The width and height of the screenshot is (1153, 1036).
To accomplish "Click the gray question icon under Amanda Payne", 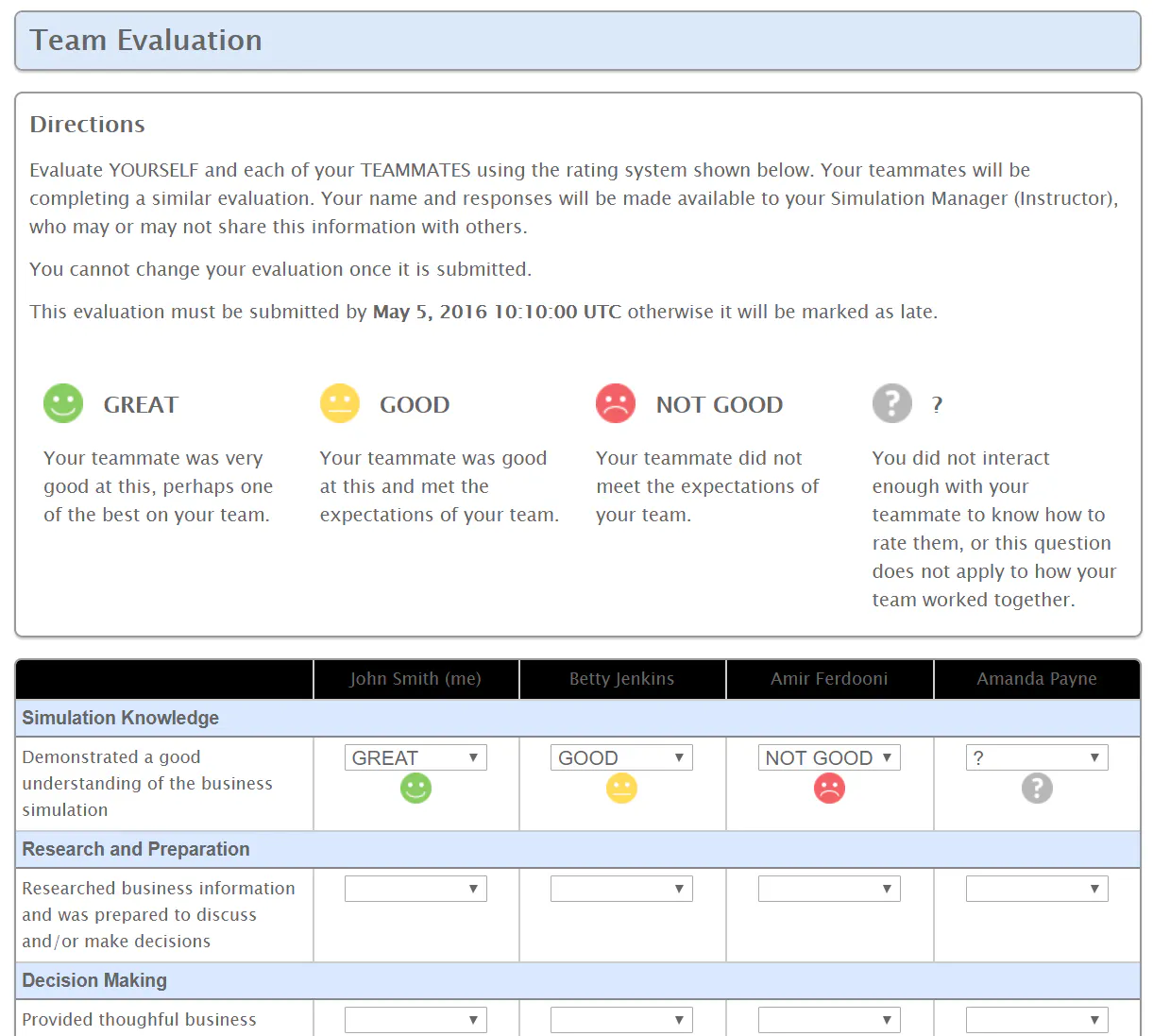I will (1037, 788).
